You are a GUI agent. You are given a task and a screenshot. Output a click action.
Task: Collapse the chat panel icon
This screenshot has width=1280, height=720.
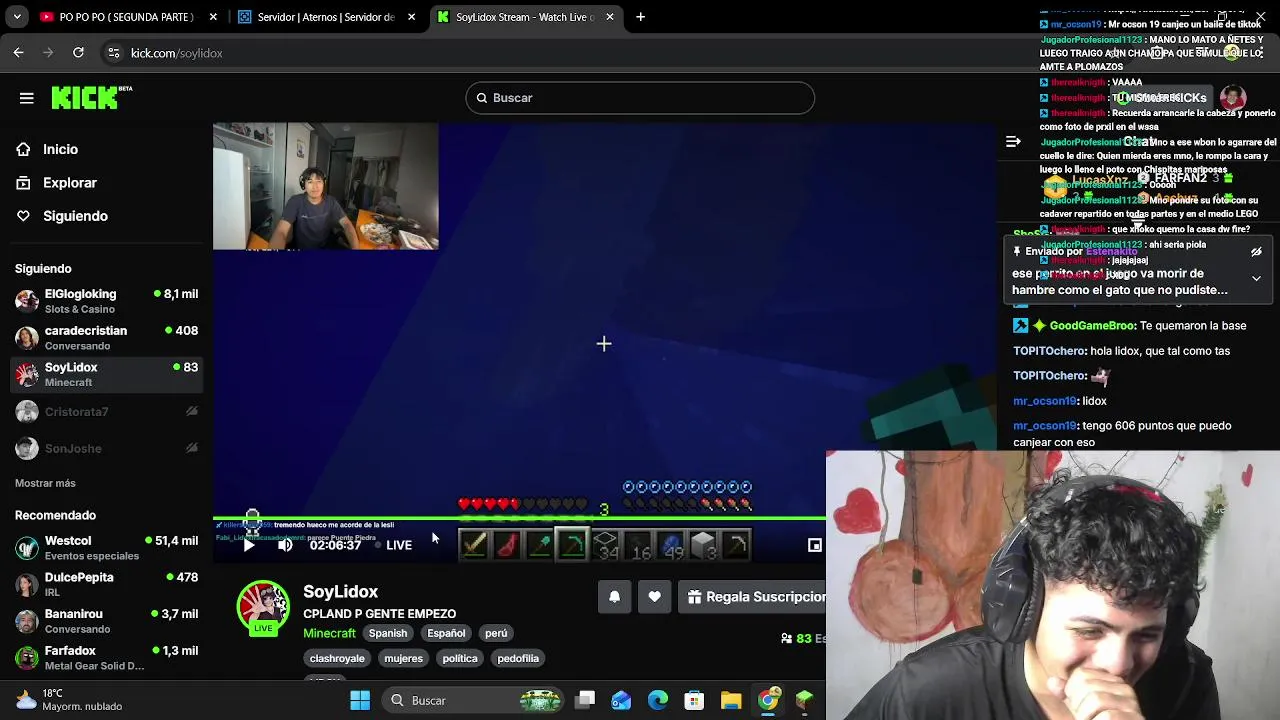pyautogui.click(x=1013, y=142)
